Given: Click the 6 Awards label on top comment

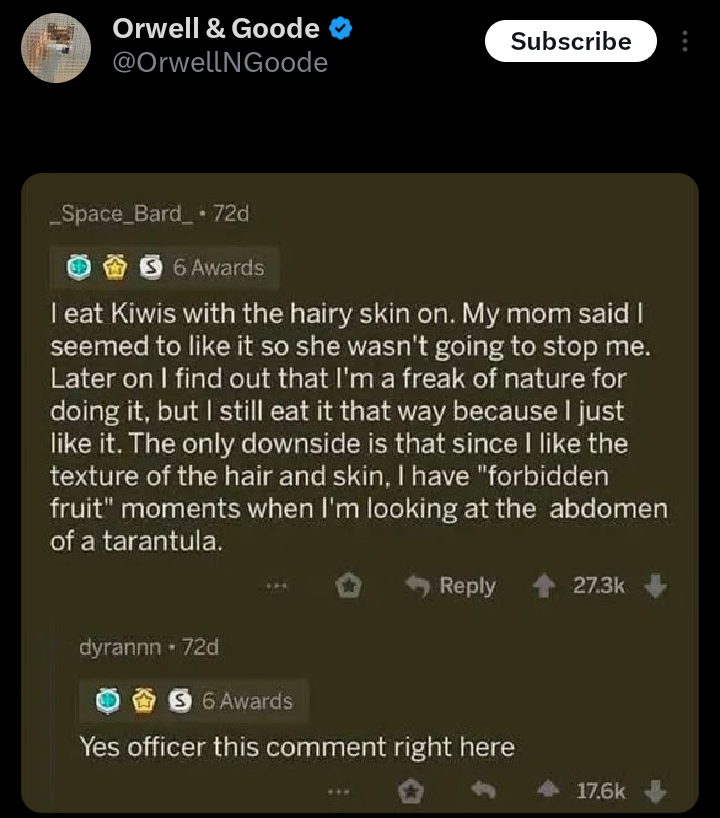Looking at the screenshot, I should coord(218,268).
